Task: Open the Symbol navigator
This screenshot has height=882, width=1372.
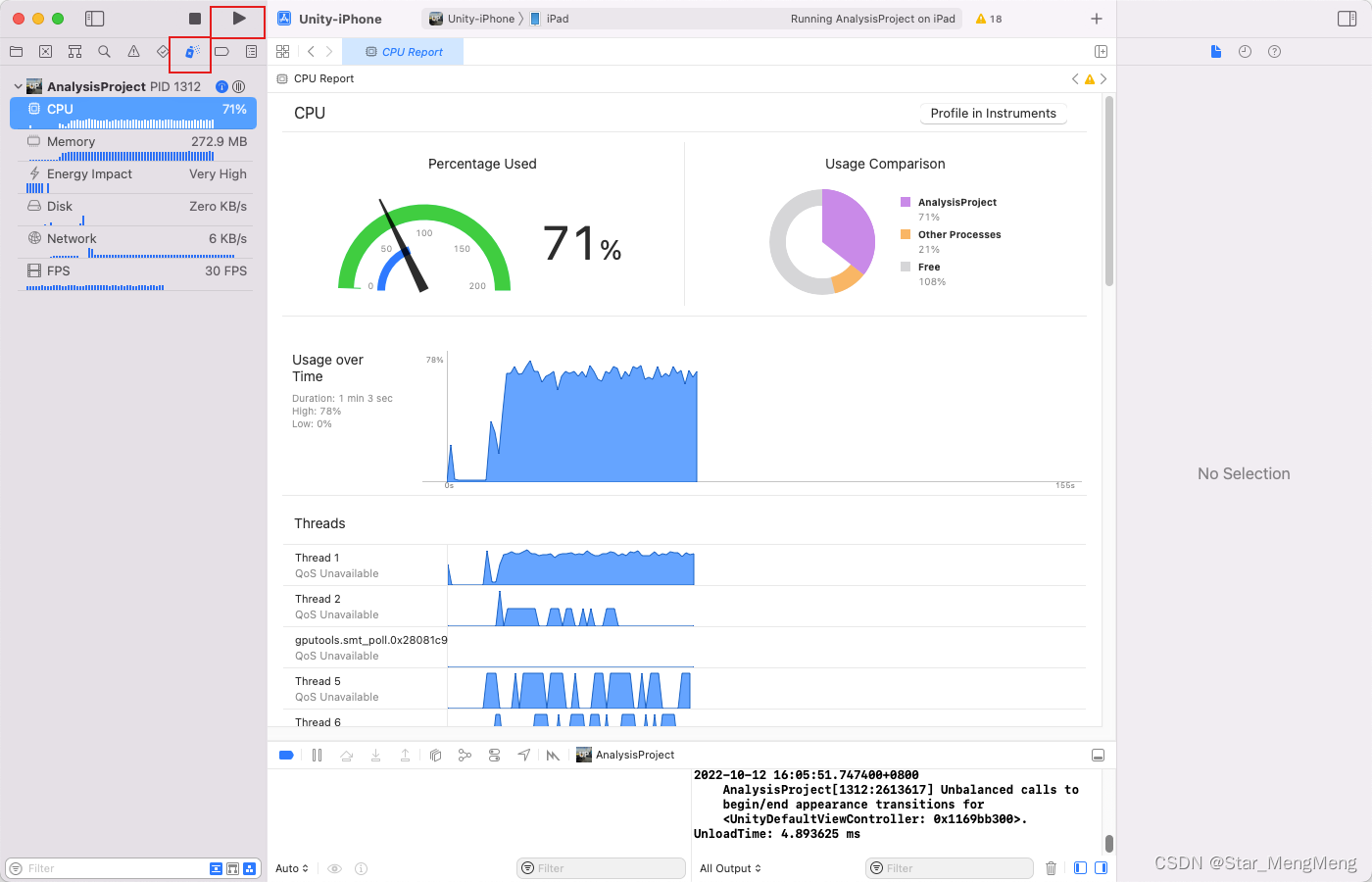Action: coord(75,52)
